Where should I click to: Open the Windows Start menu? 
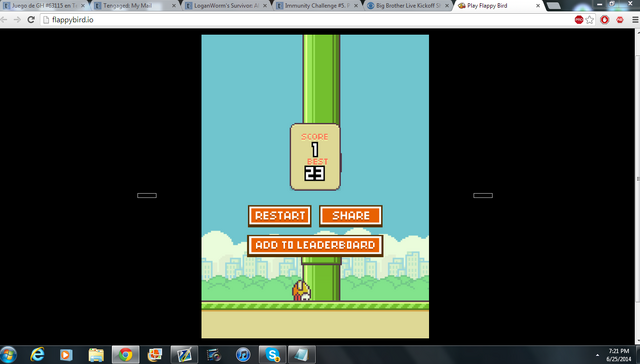coord(8,355)
